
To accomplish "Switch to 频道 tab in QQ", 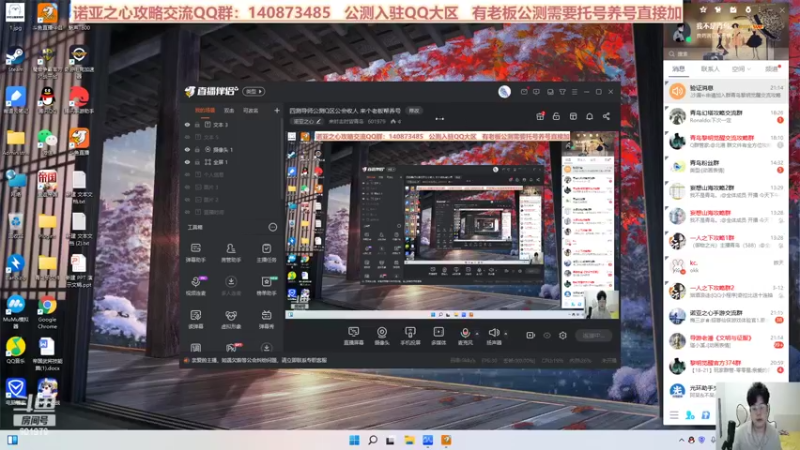I will pos(771,69).
